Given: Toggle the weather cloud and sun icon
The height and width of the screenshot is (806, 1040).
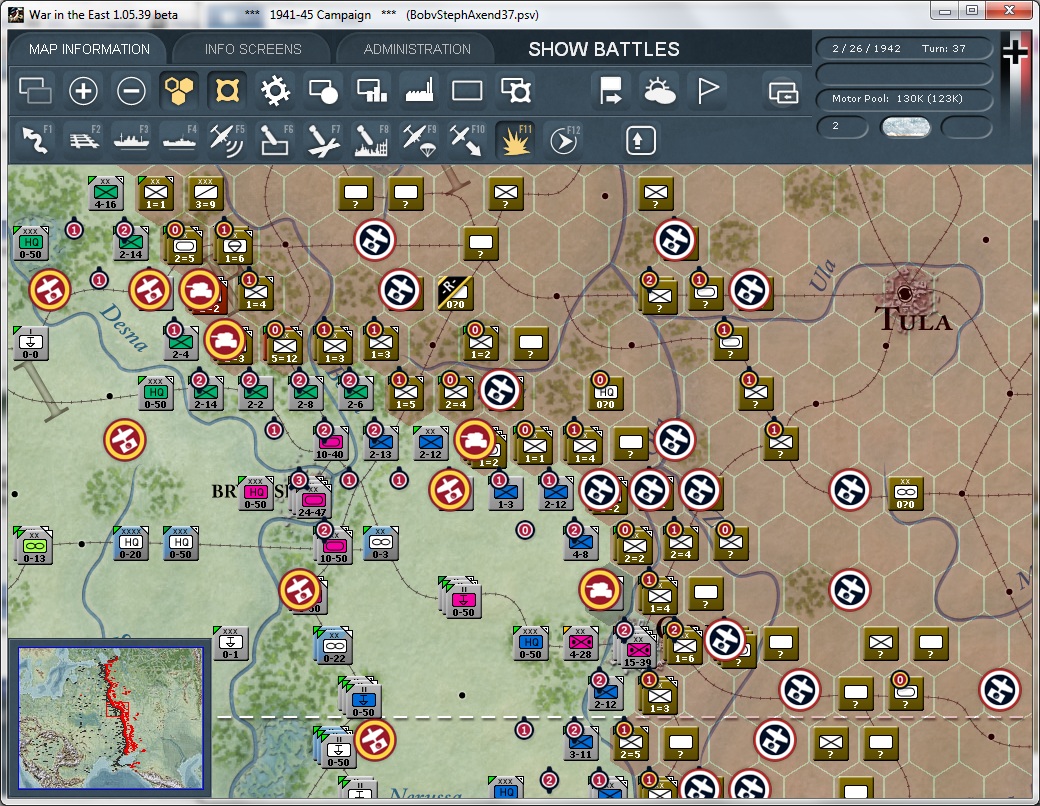Looking at the screenshot, I should click(659, 91).
